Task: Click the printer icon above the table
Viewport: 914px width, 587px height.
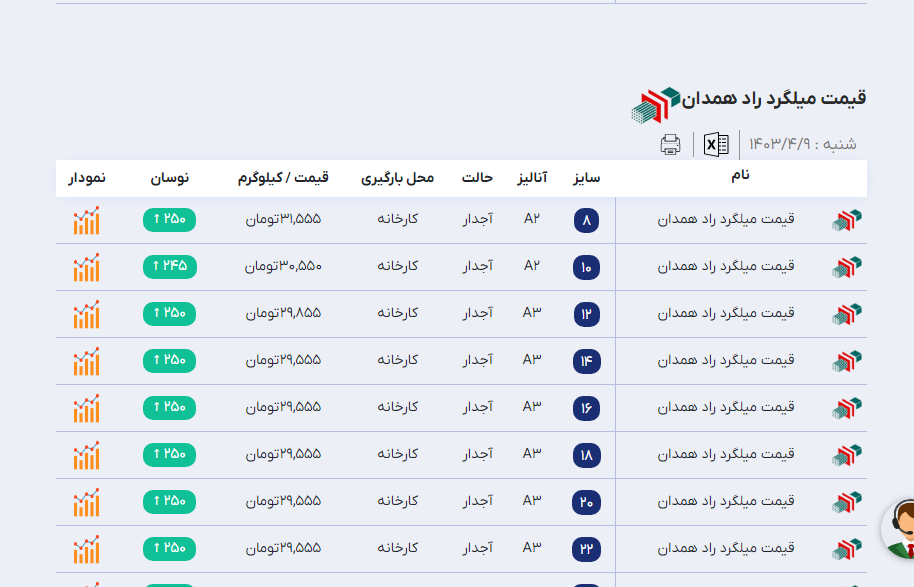Action: [x=670, y=145]
